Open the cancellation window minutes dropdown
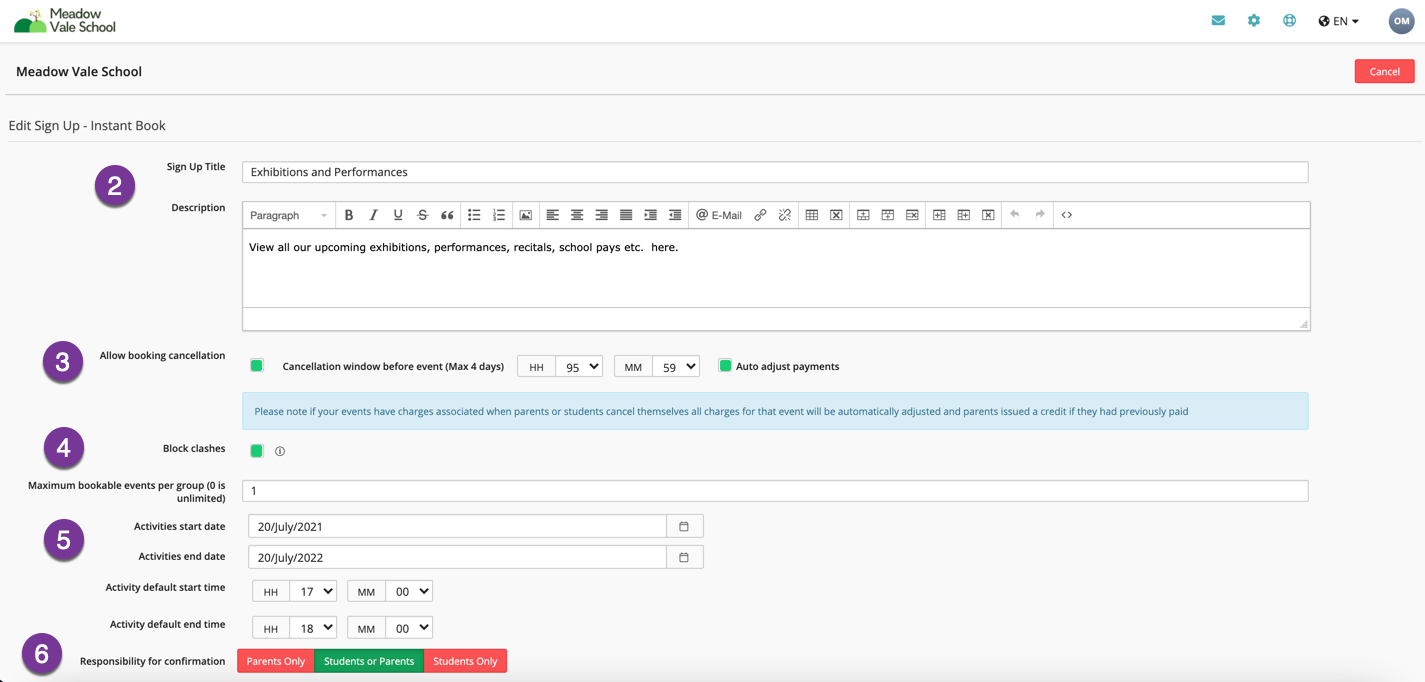The image size is (1425, 682). coord(676,367)
